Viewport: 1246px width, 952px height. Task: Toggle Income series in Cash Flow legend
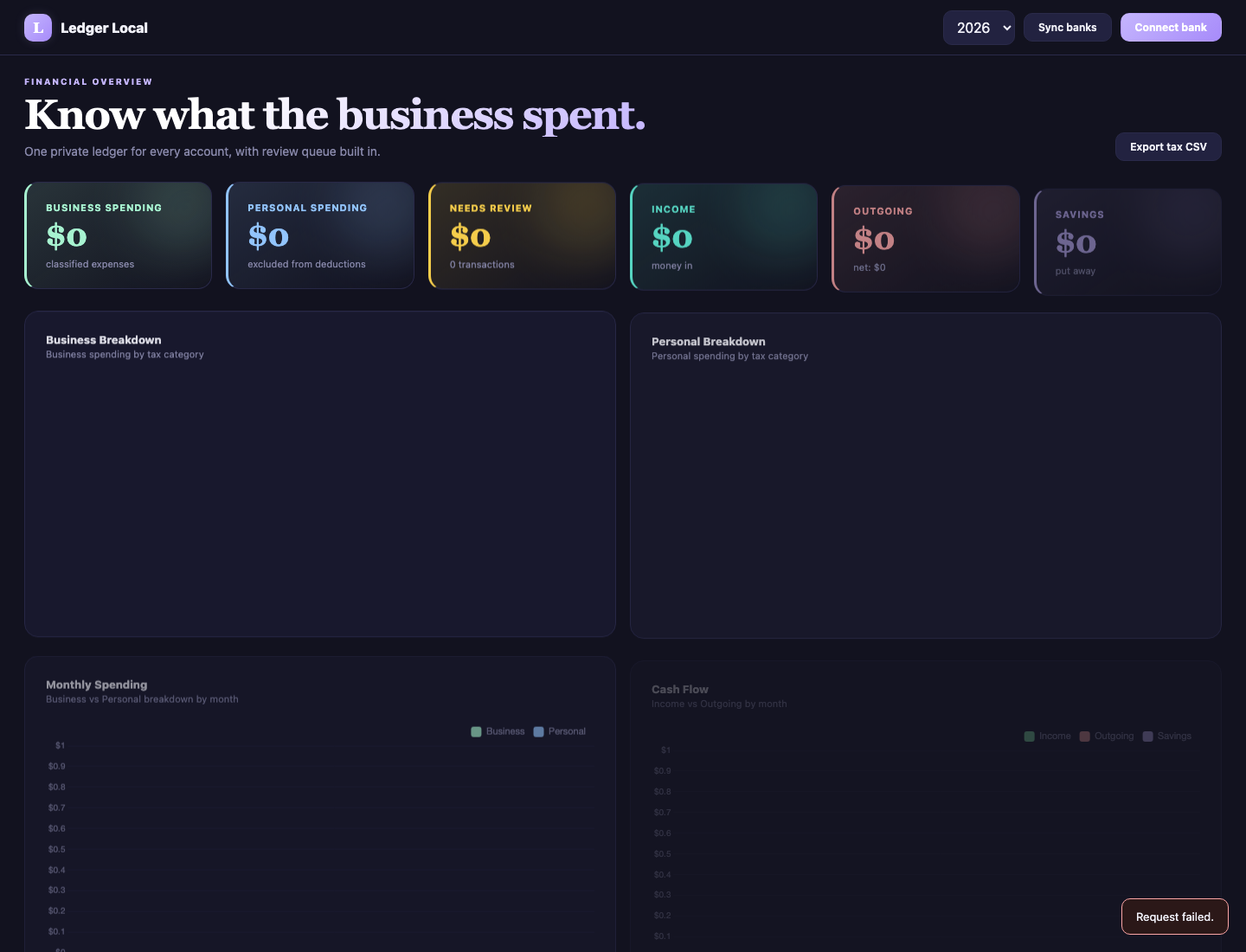point(1047,737)
